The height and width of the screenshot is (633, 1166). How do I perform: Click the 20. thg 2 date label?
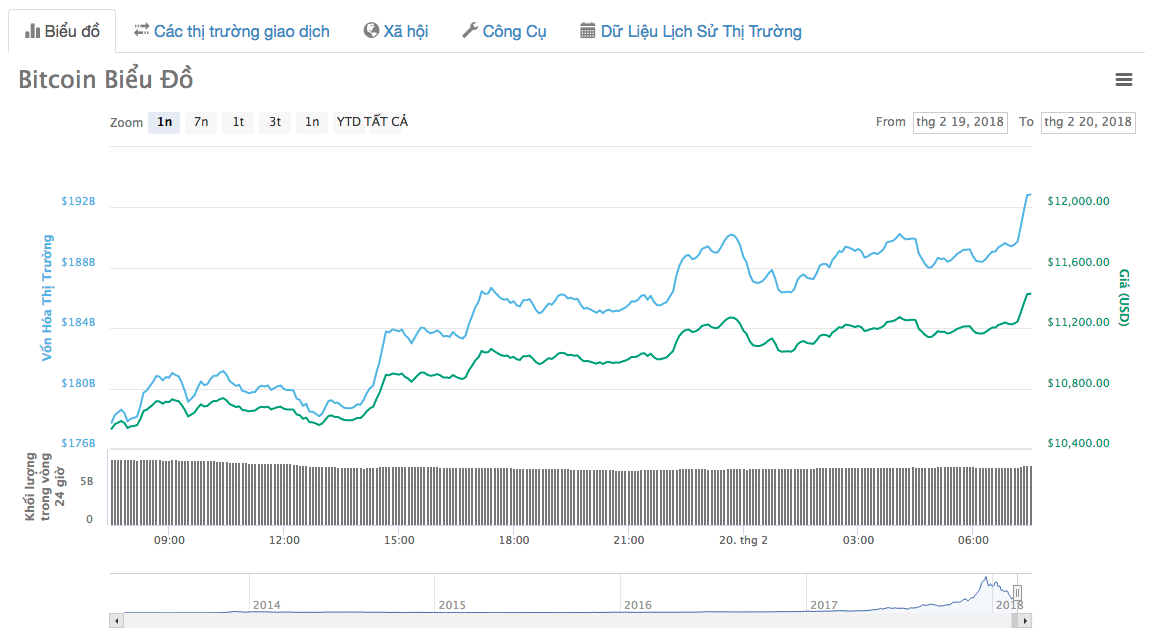pos(744,541)
